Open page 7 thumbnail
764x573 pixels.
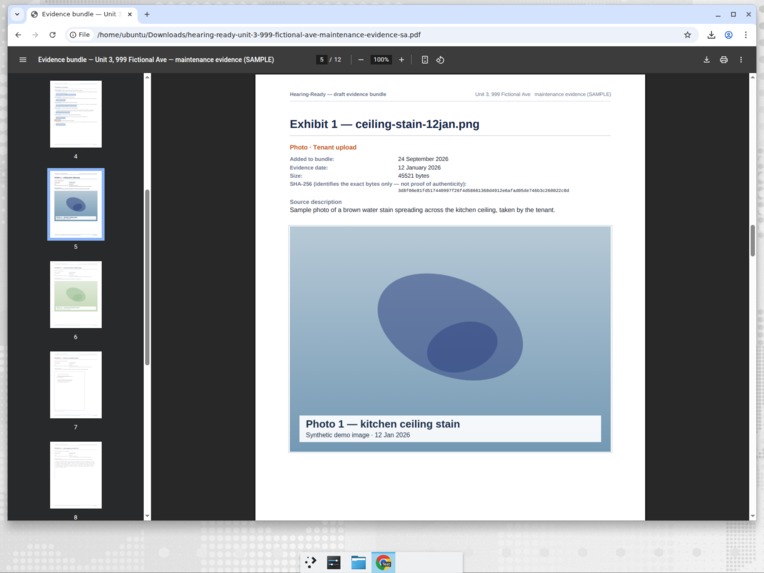tap(76, 384)
